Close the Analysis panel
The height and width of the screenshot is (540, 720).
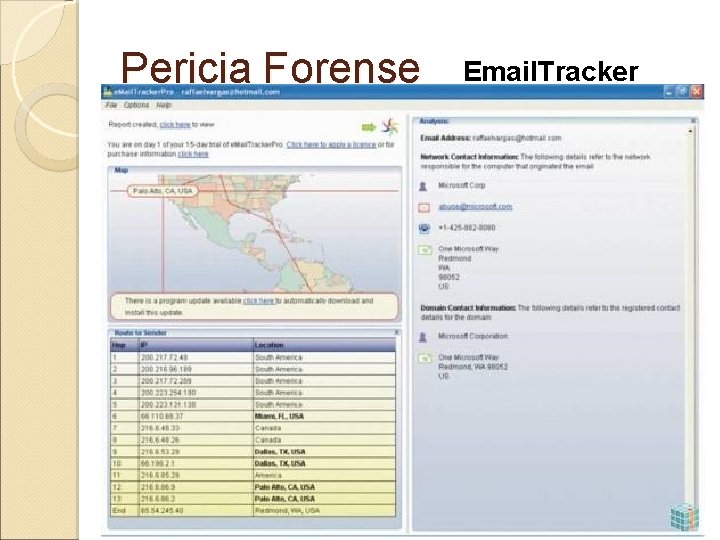pos(693,121)
